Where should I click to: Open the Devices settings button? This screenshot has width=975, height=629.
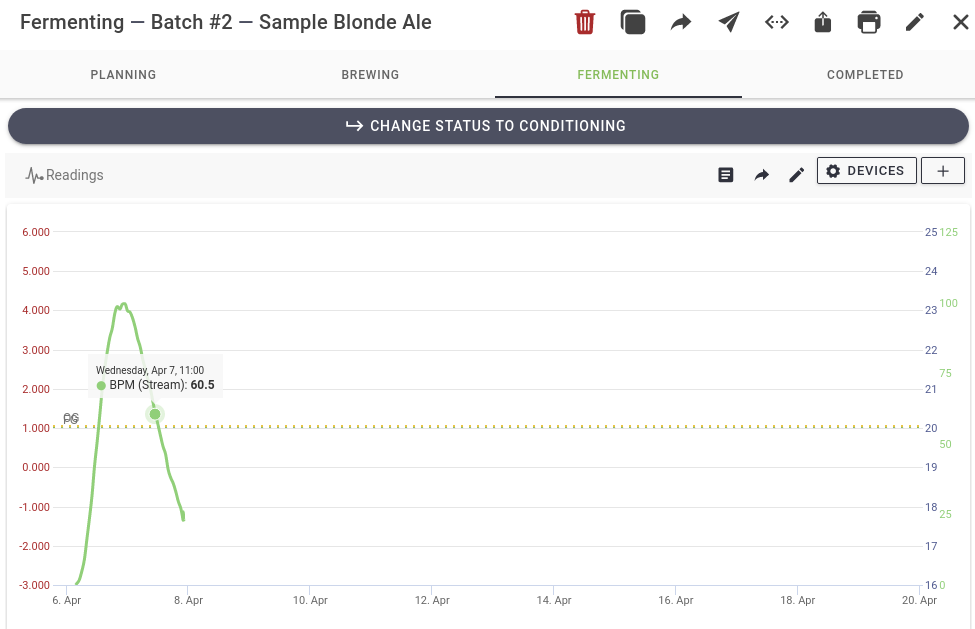(x=865, y=171)
